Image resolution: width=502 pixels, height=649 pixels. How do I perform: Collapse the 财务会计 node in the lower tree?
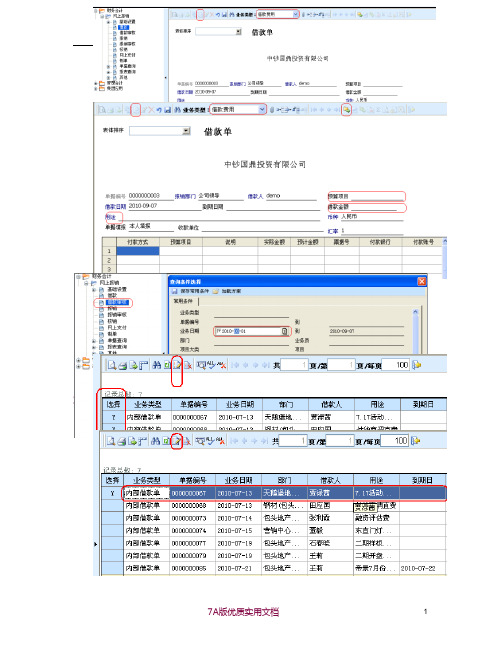(x=78, y=276)
